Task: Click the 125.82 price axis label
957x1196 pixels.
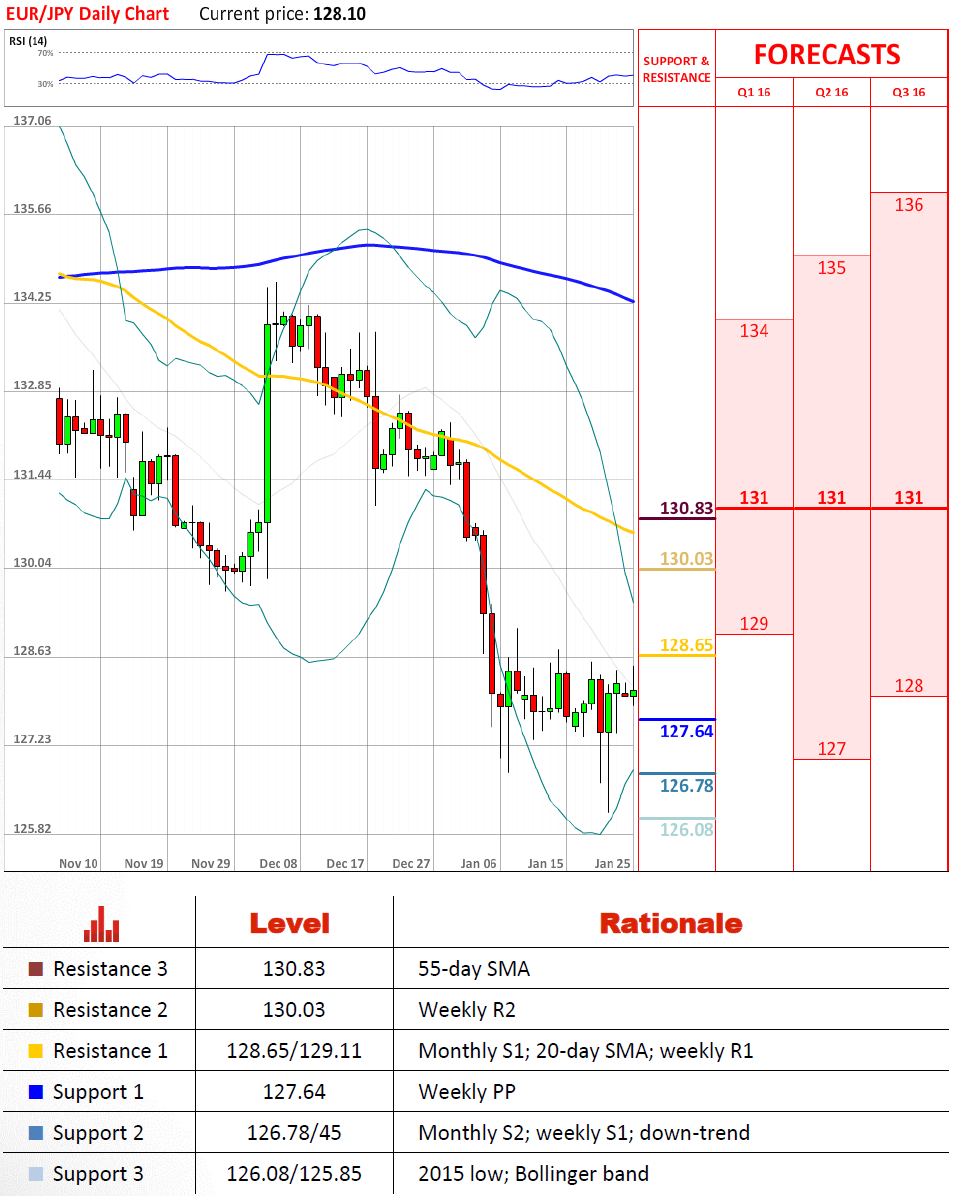Action: (x=33, y=828)
